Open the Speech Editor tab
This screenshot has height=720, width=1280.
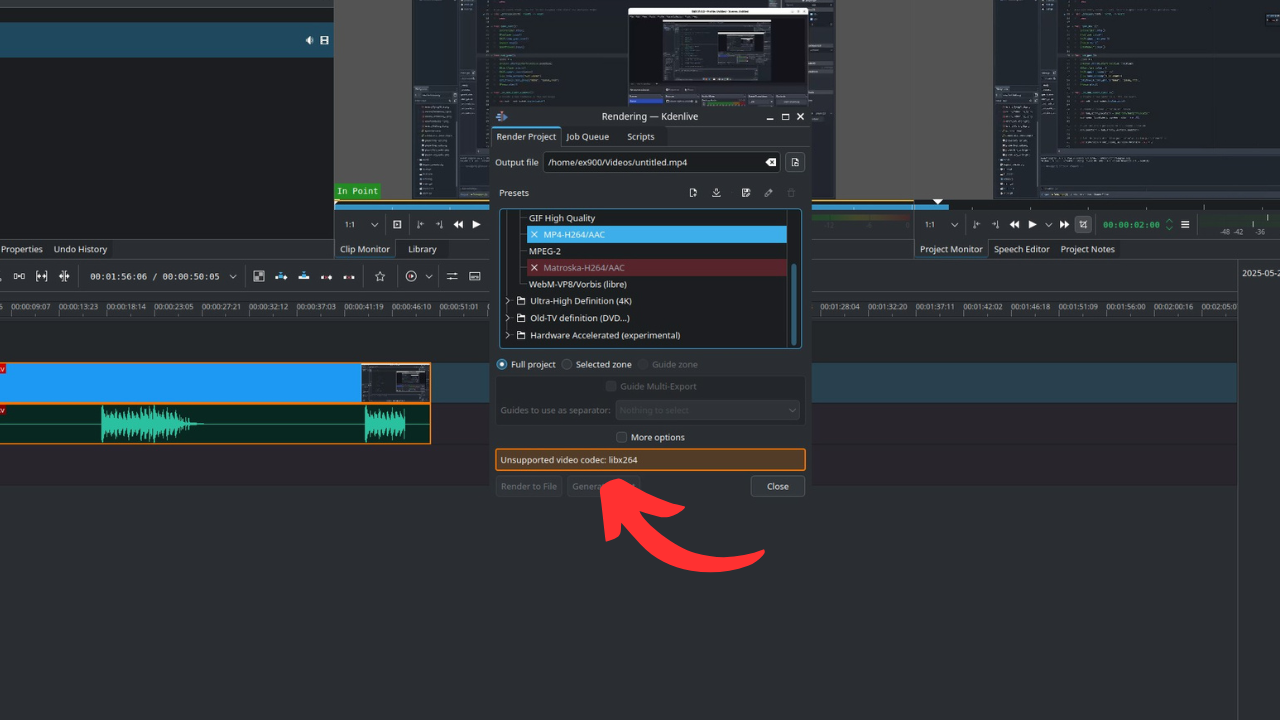coord(1021,249)
